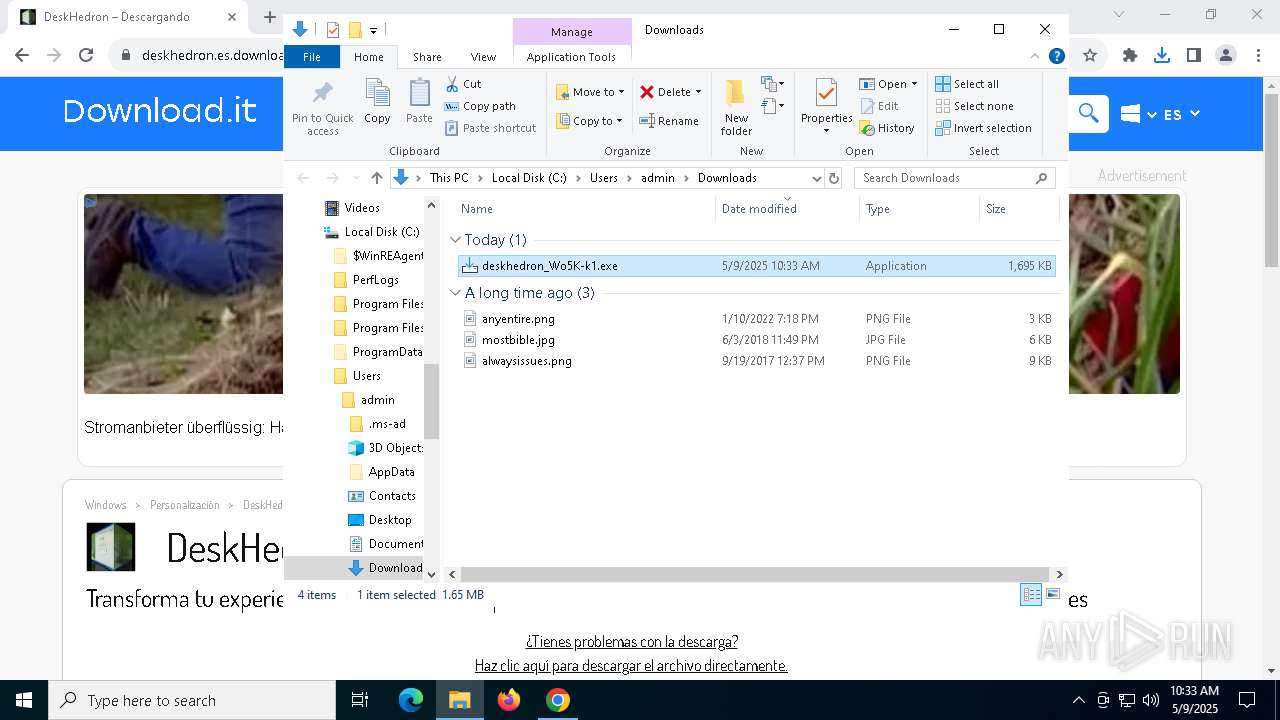Click the Copy ribbon button

point(377,102)
